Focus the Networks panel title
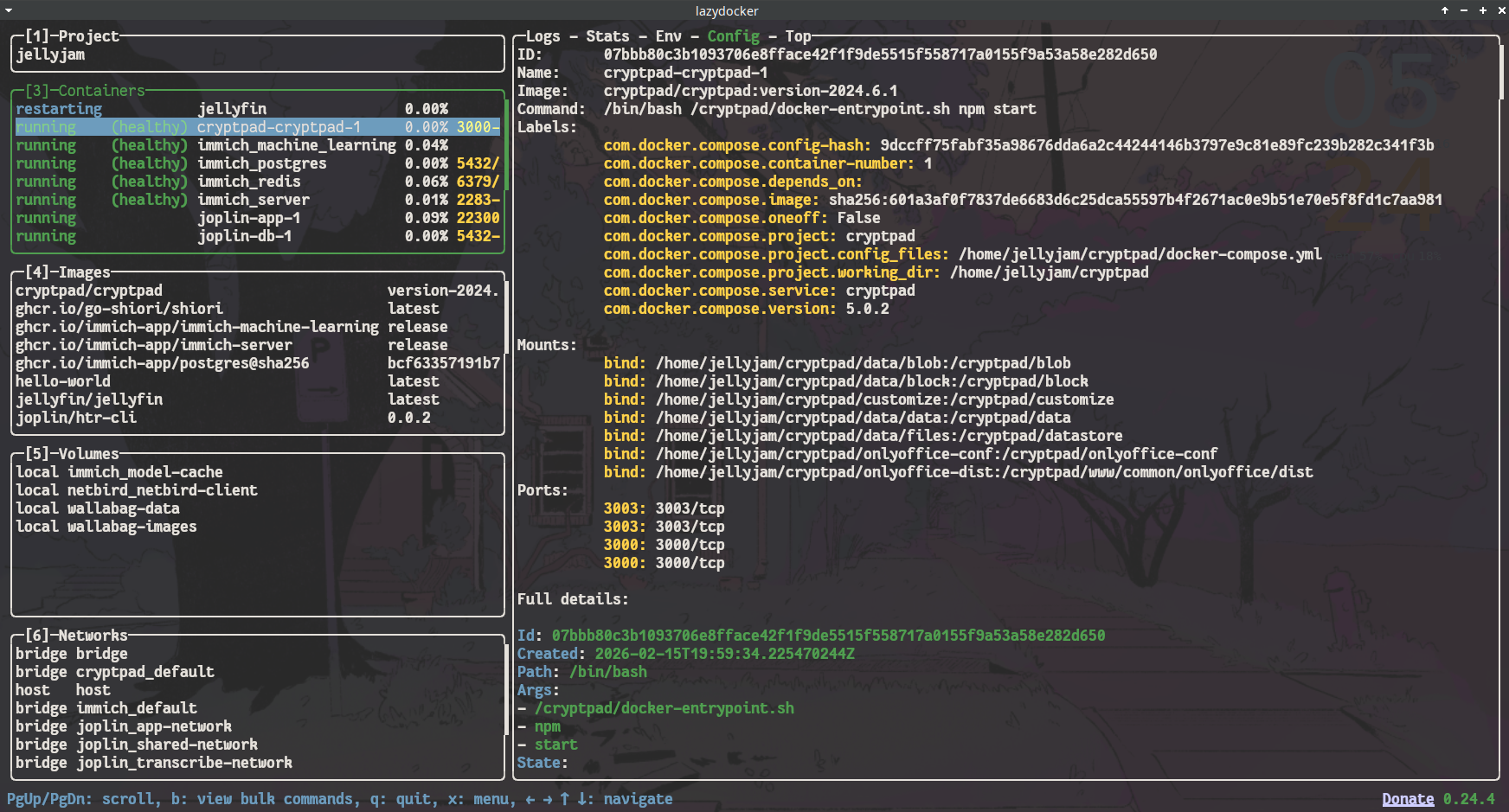 (x=76, y=636)
